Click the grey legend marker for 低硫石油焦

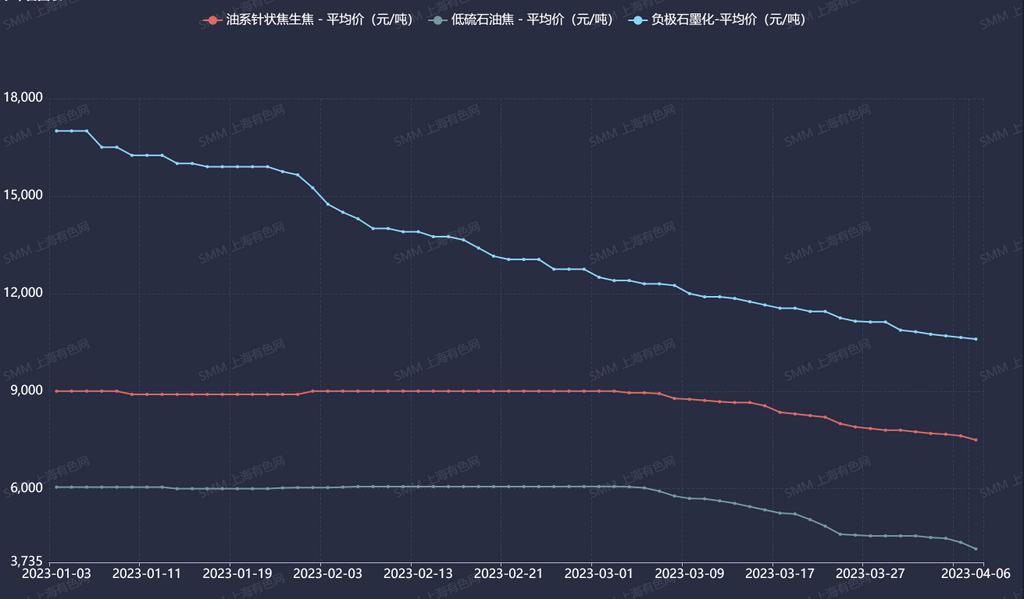(436, 20)
